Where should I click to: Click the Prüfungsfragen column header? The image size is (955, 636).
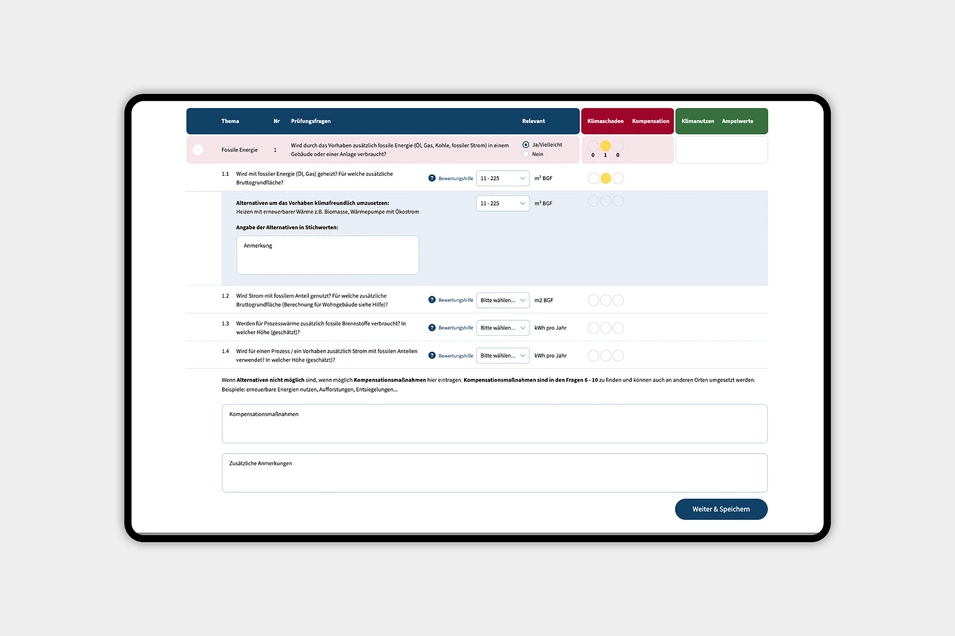pos(311,121)
